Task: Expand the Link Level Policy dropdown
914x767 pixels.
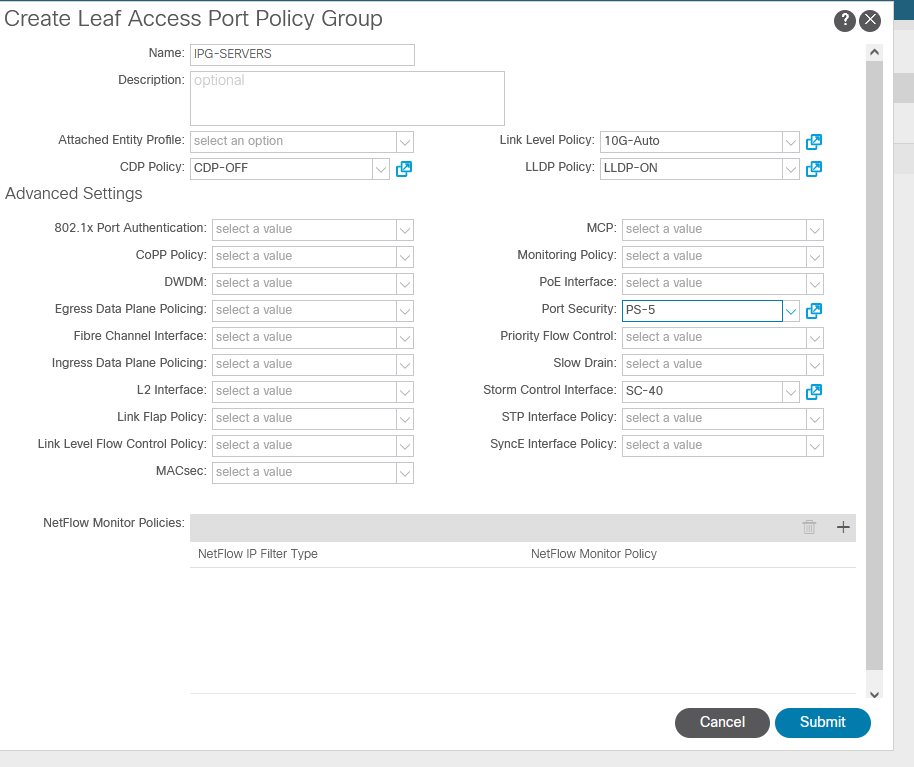Action: click(x=790, y=142)
